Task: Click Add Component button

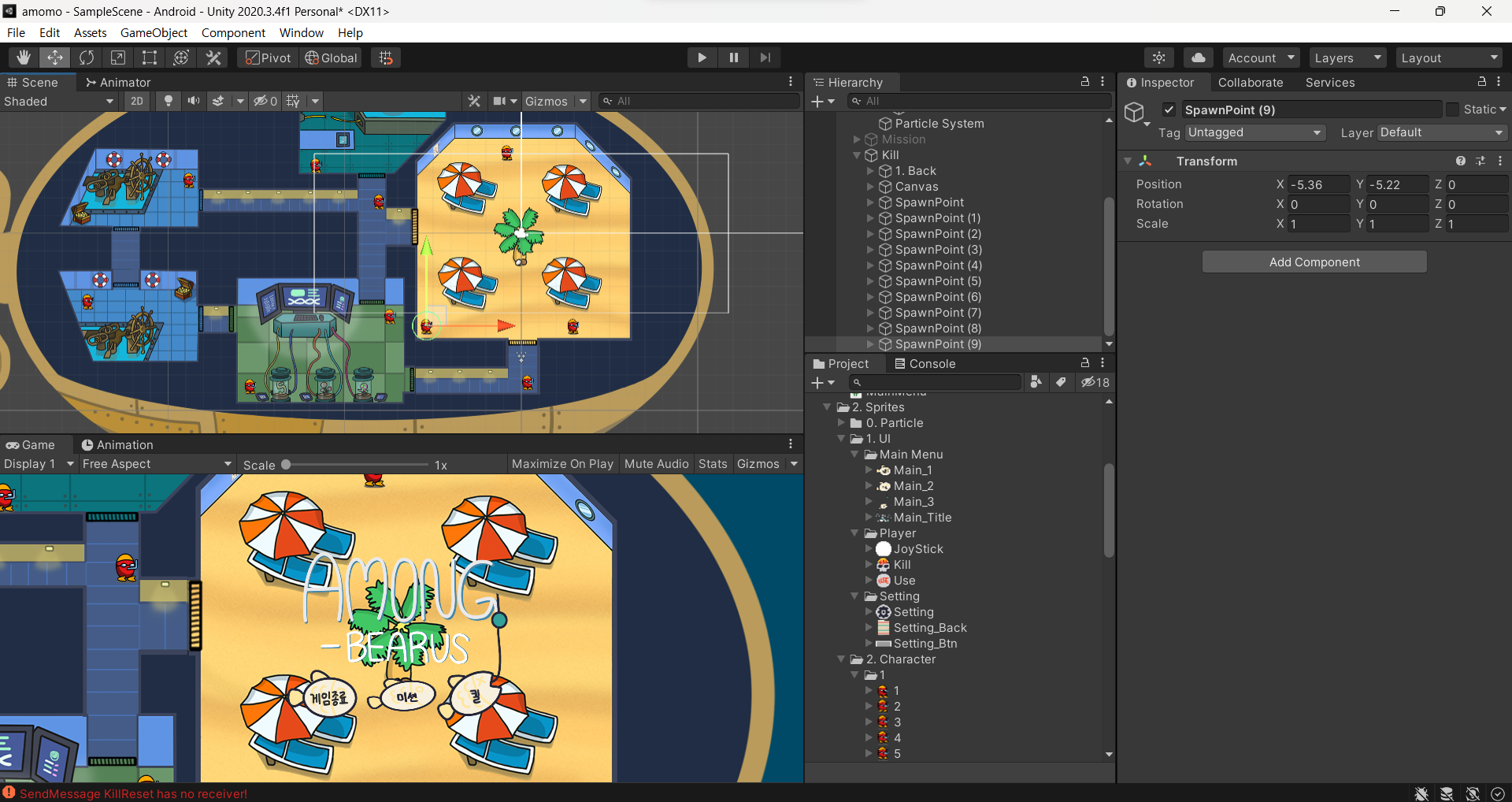Action: point(1314,262)
